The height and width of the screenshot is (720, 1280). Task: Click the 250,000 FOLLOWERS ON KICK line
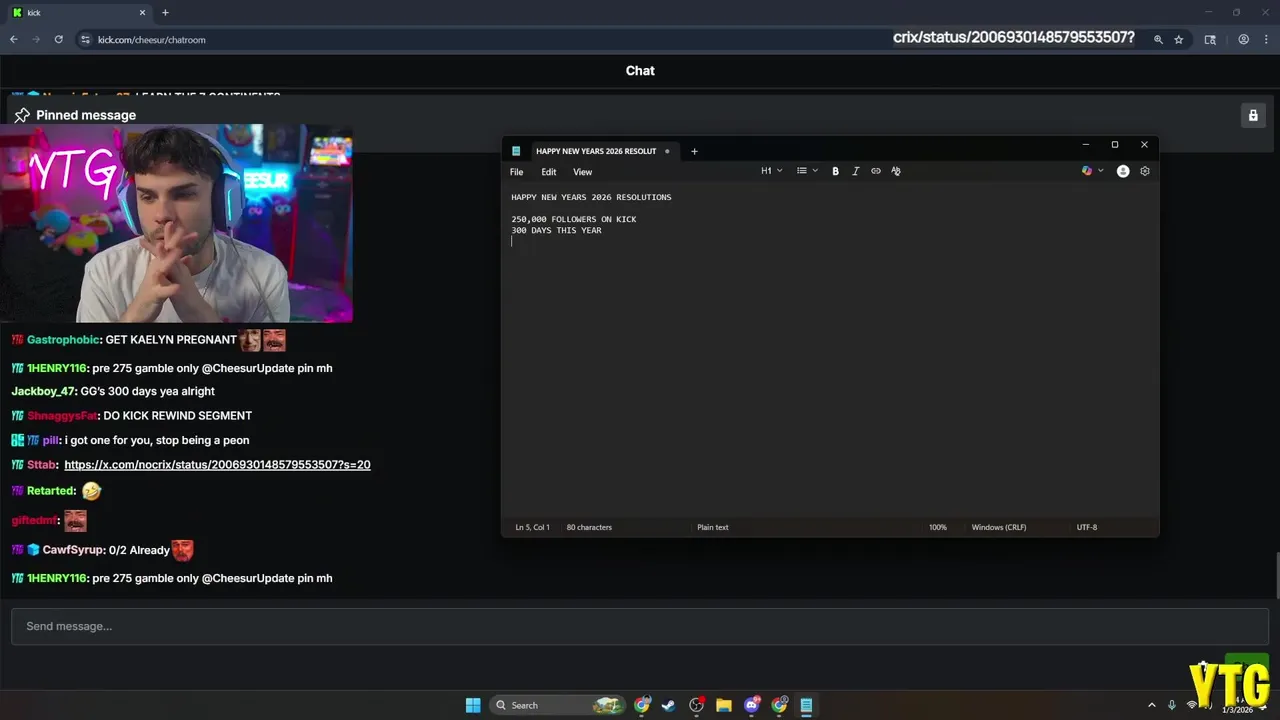[x=574, y=219]
